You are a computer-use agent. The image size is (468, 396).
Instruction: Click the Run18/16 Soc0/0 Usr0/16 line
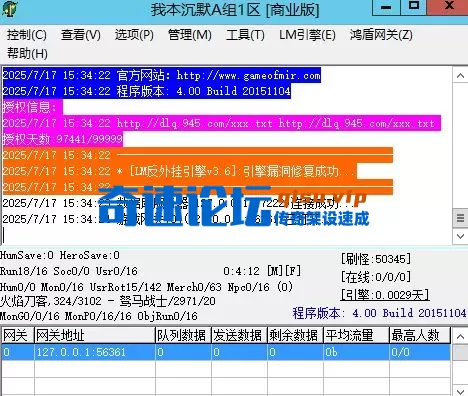(x=69, y=271)
